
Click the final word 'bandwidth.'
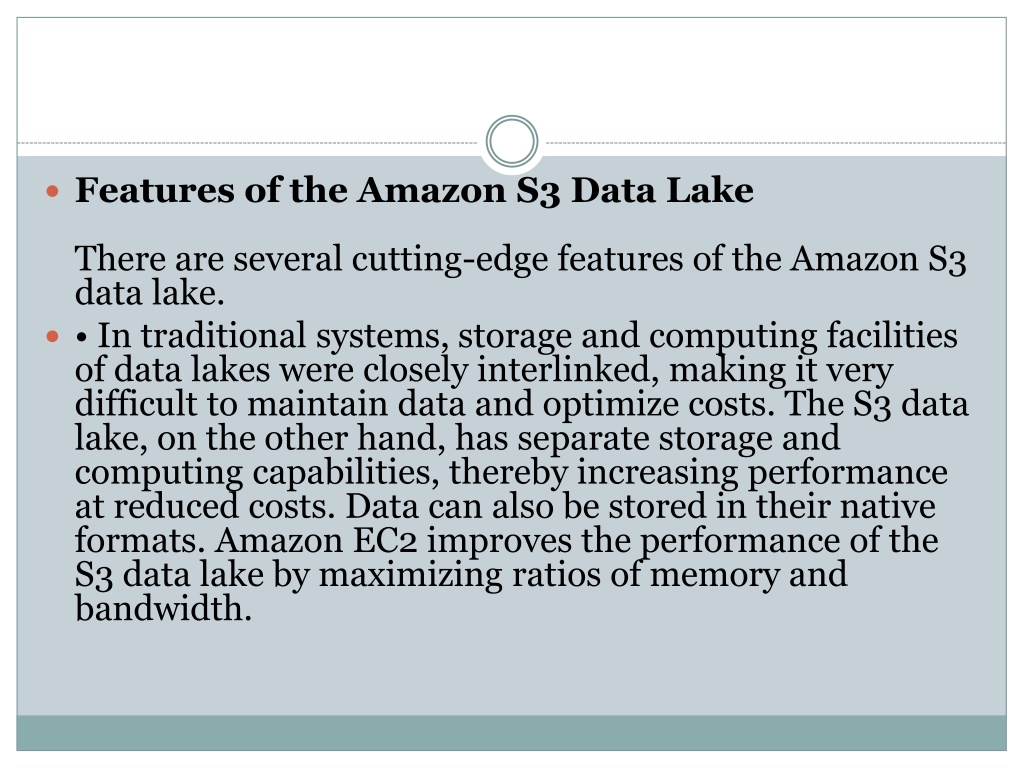tap(163, 609)
